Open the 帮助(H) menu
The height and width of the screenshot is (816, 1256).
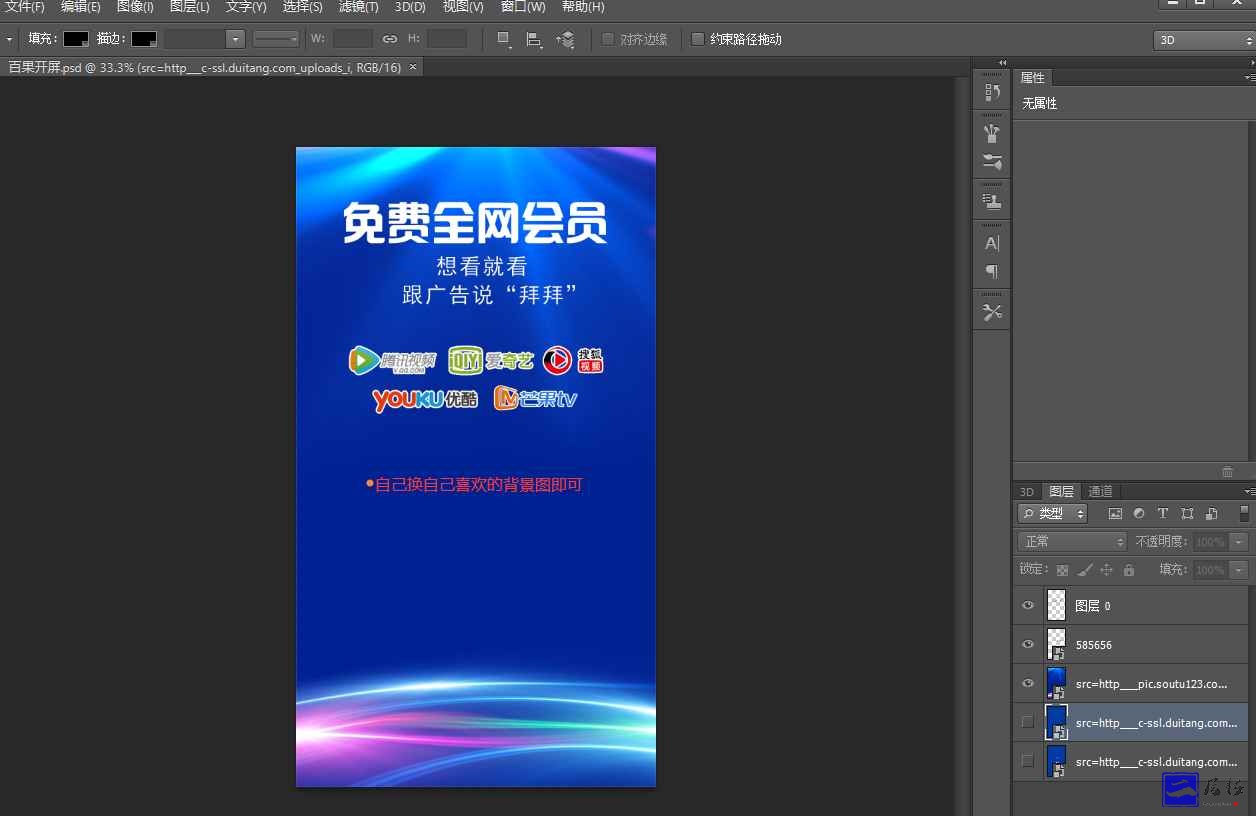[x=583, y=7]
